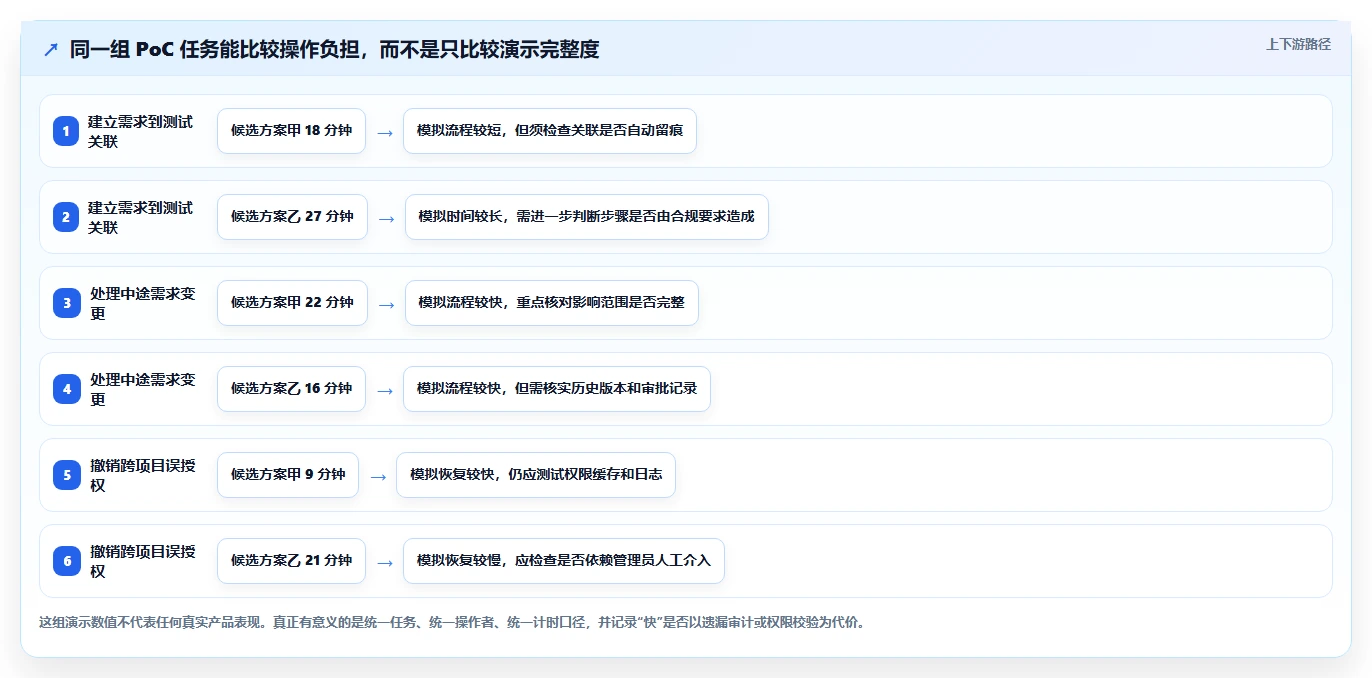Click step badge number 4
This screenshot has width=1372, height=678.
(67, 389)
